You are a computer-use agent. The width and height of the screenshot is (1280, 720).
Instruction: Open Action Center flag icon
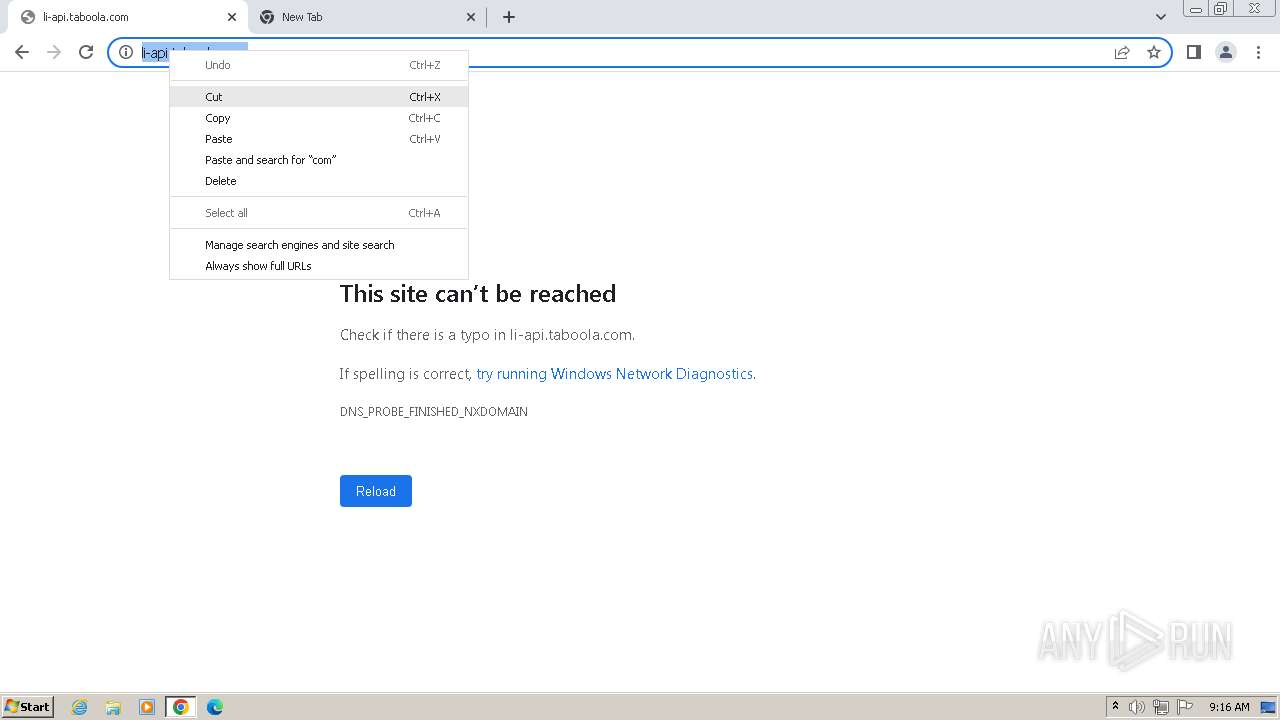pos(1185,707)
